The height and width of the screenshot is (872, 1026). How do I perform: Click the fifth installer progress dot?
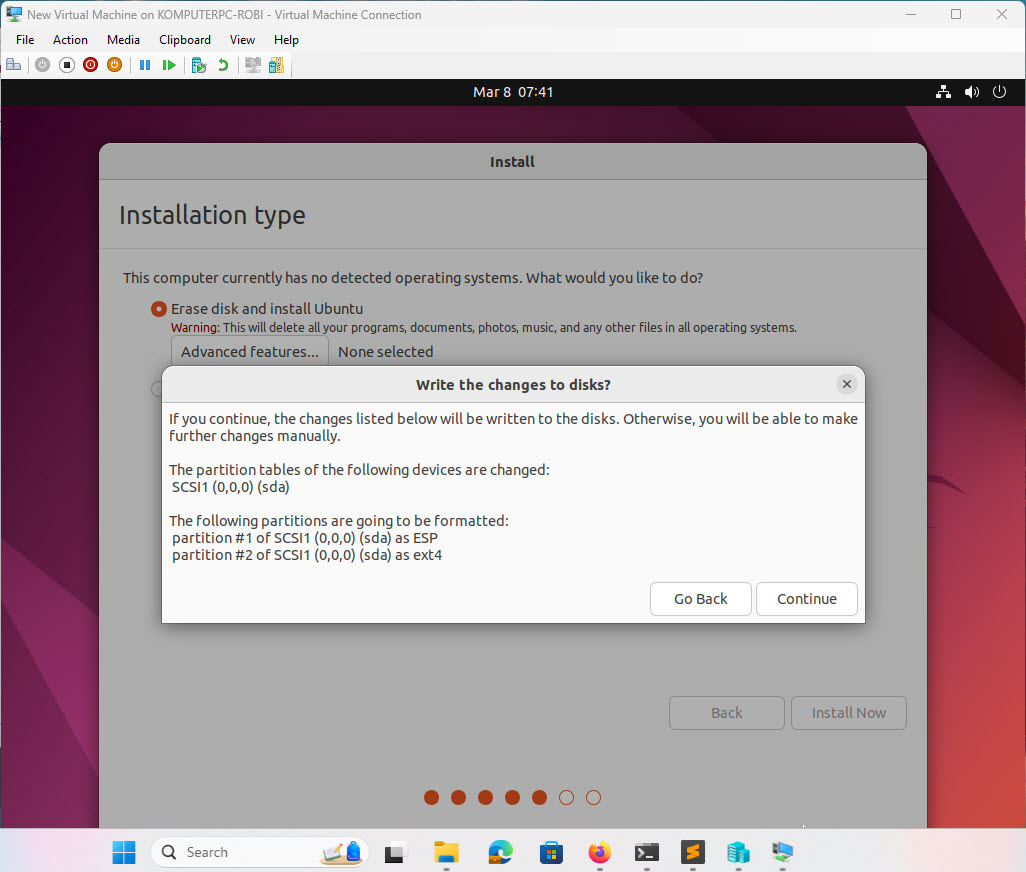[539, 797]
